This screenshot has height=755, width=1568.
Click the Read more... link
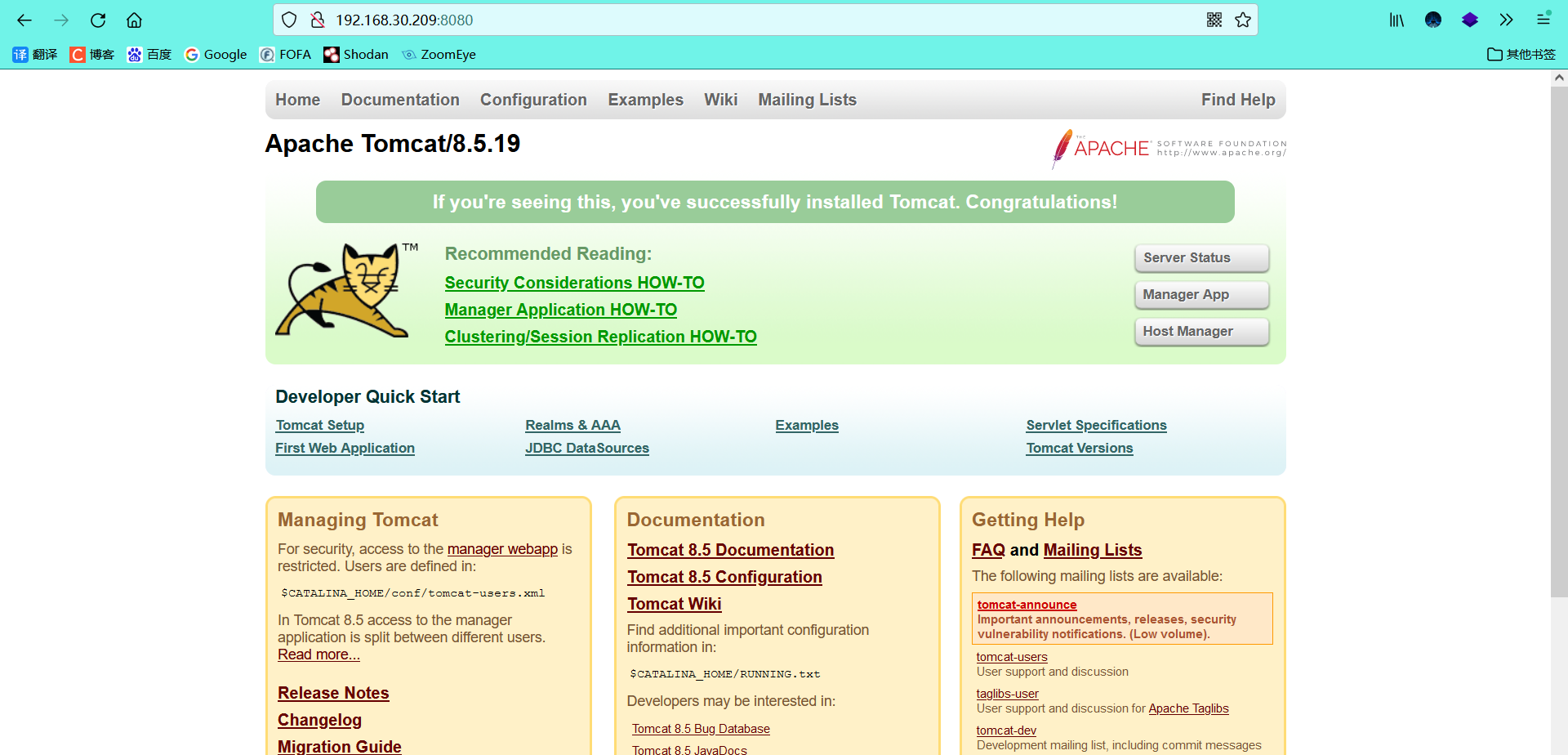pos(318,654)
